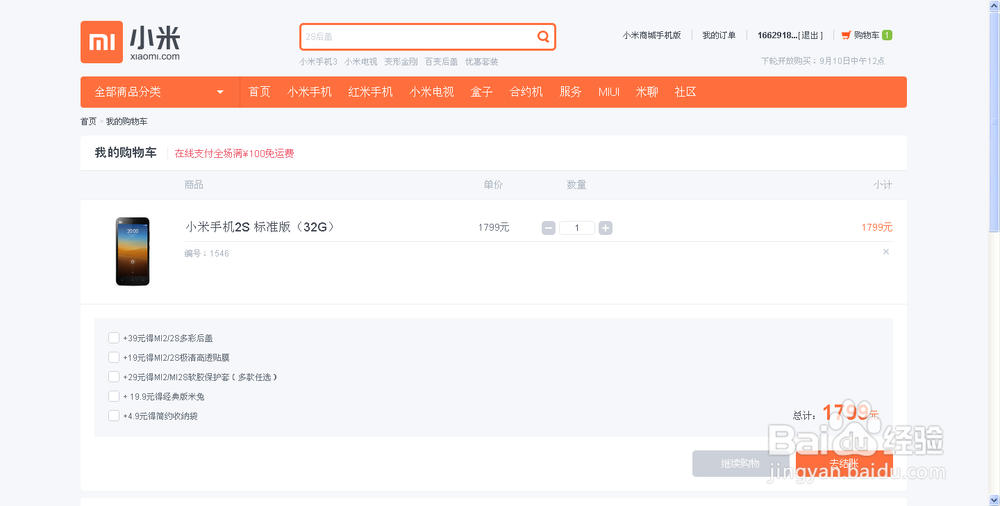Click the 退出 logout link
This screenshot has width=1000, height=506.
811,36
